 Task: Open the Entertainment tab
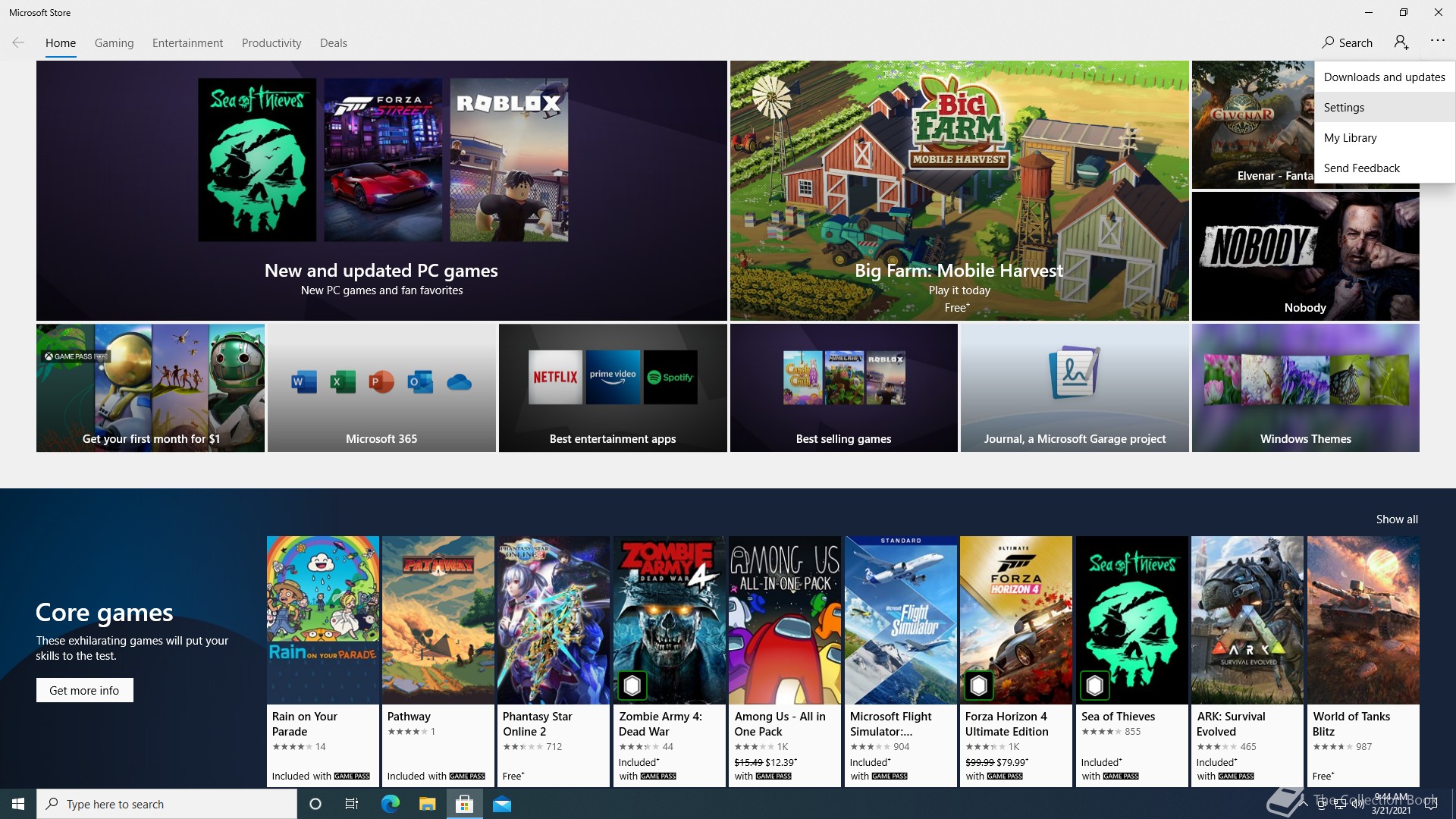coord(187,43)
